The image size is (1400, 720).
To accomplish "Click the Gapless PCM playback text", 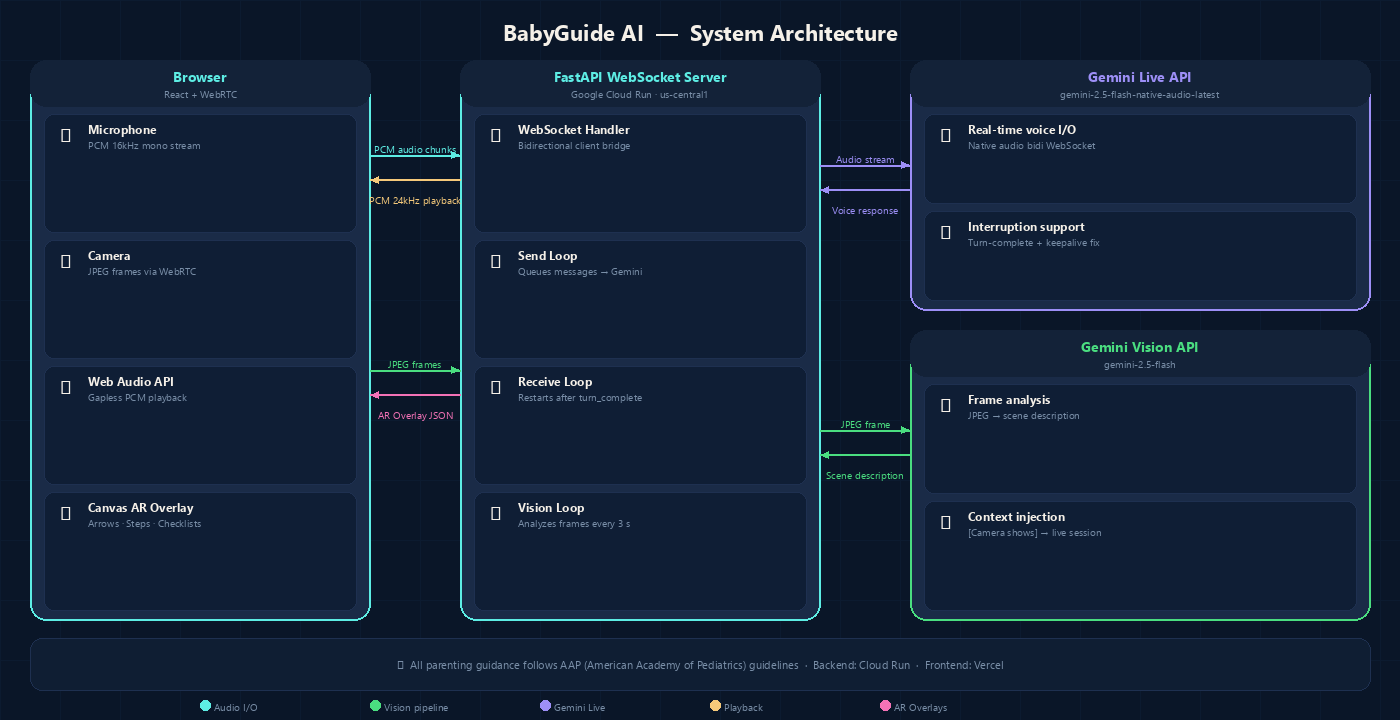I will pyautogui.click(x=138, y=398).
